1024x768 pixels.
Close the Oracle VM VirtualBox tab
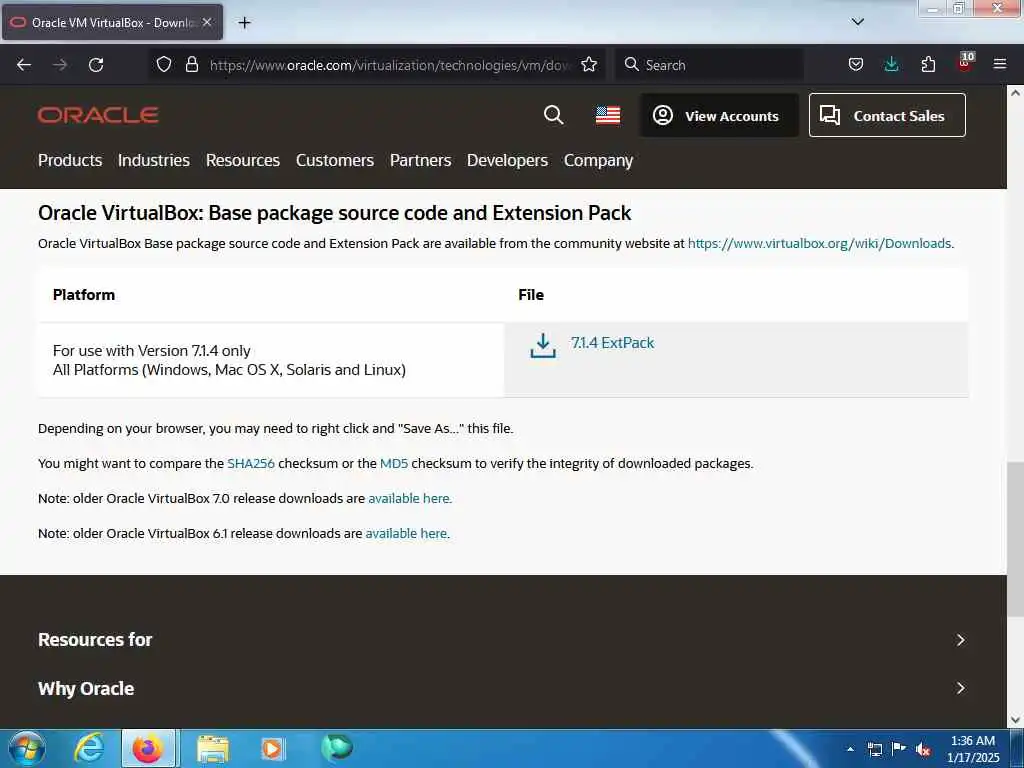pos(207,22)
